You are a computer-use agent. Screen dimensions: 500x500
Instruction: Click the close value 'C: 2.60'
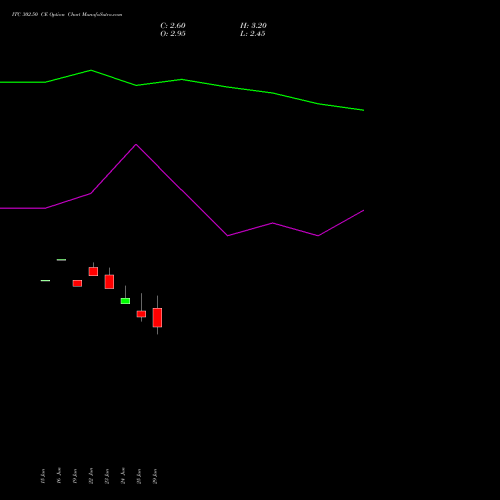[173, 26]
